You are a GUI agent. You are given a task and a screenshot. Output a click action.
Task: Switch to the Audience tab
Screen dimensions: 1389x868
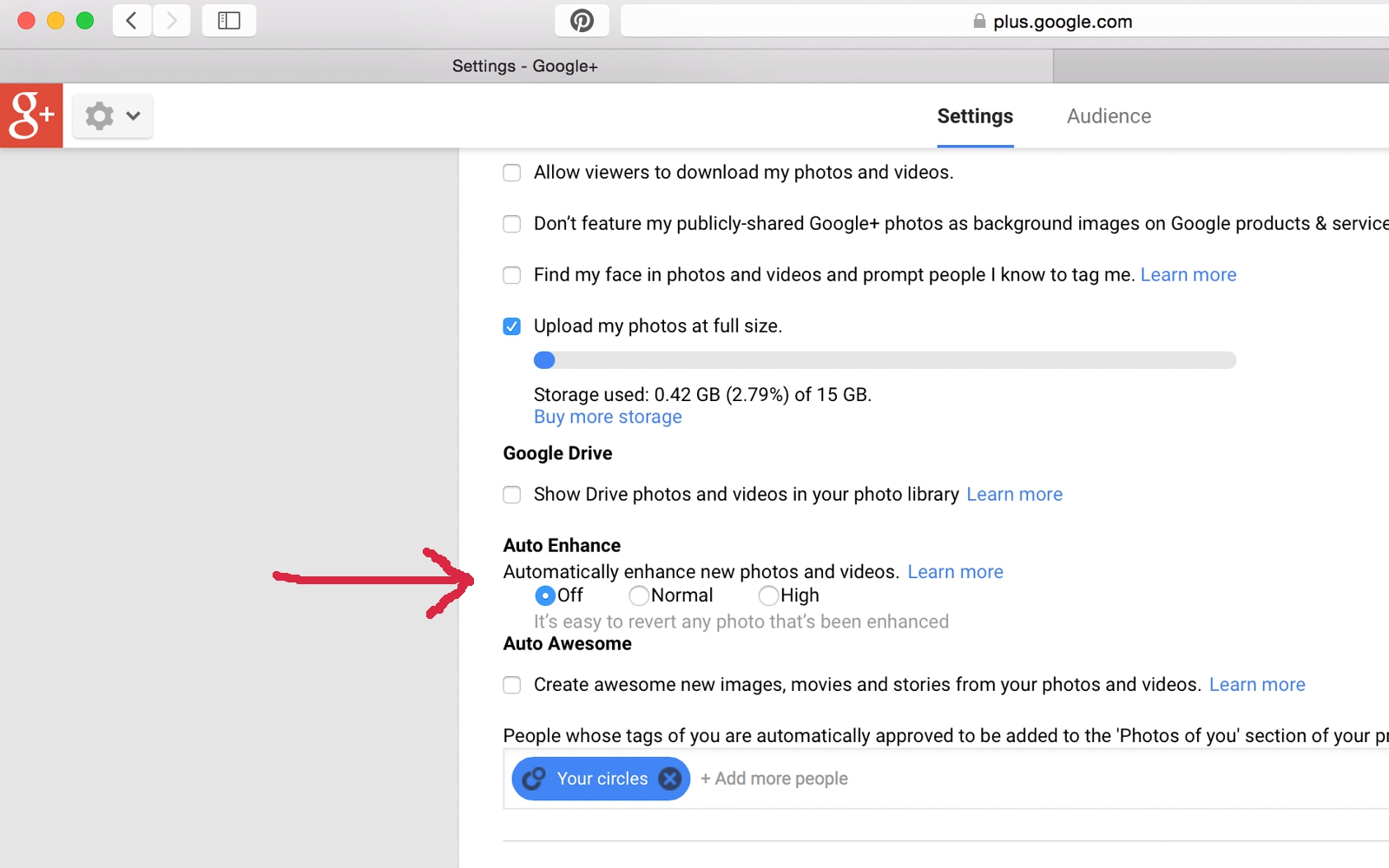(x=1109, y=116)
